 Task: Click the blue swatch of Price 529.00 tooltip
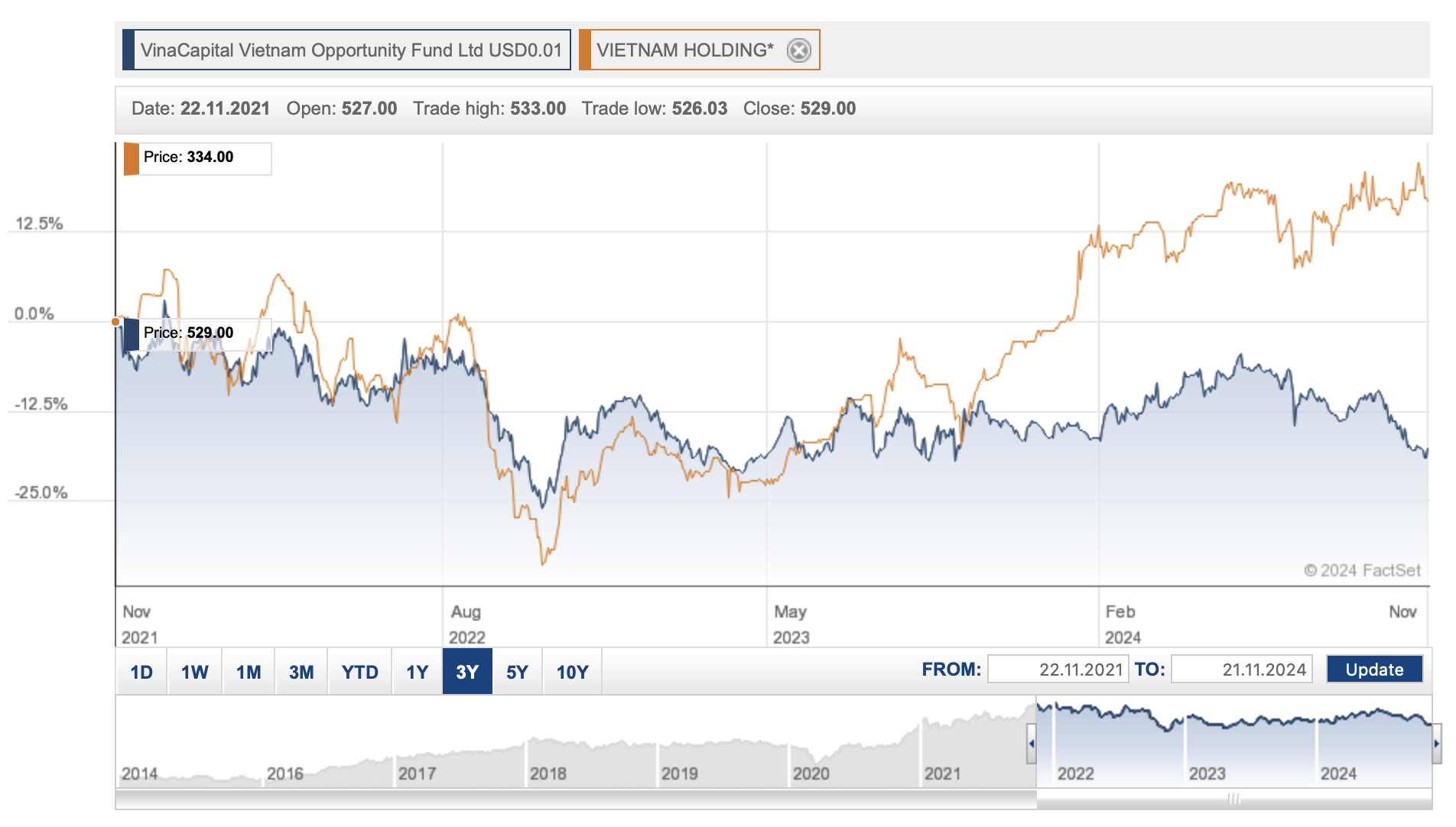132,335
